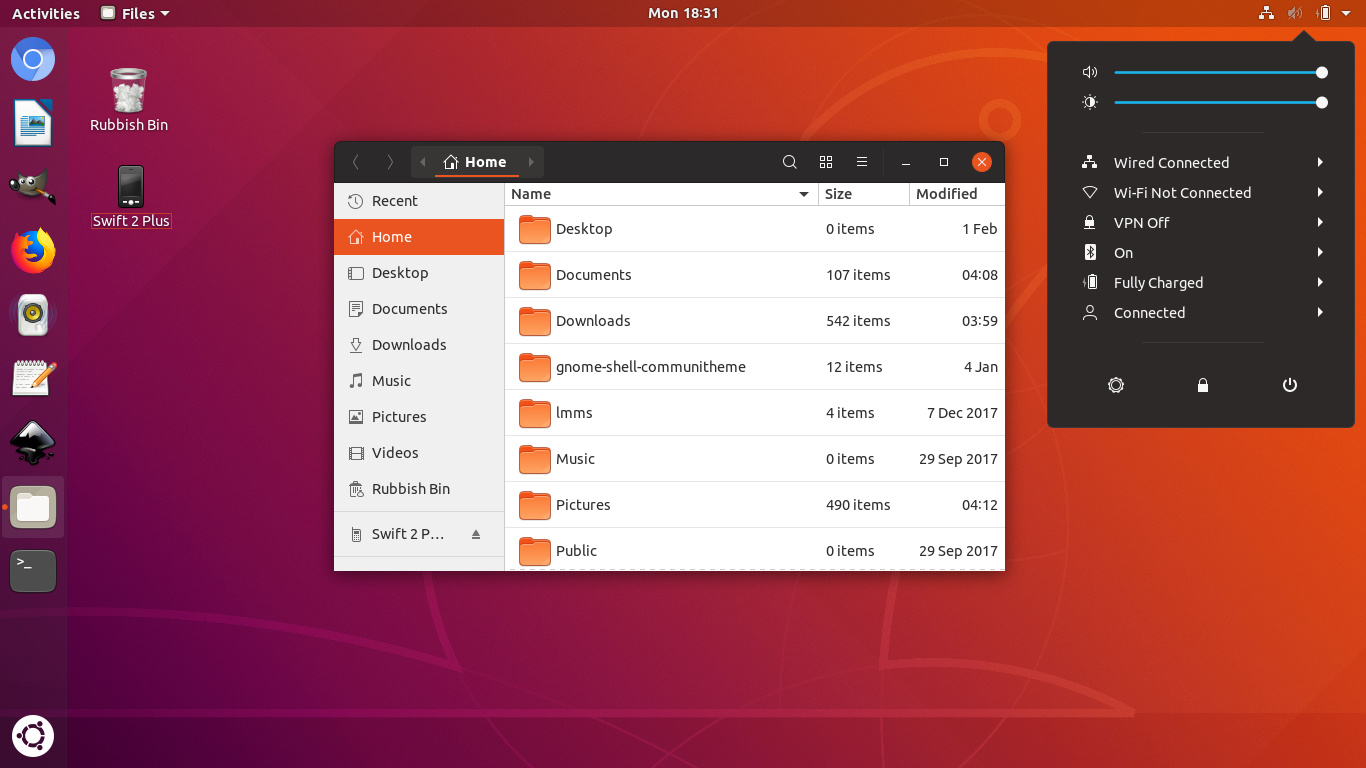Viewport: 1366px width, 768px height.
Task: Open the Files app menu in top bar
Action: tap(136, 13)
